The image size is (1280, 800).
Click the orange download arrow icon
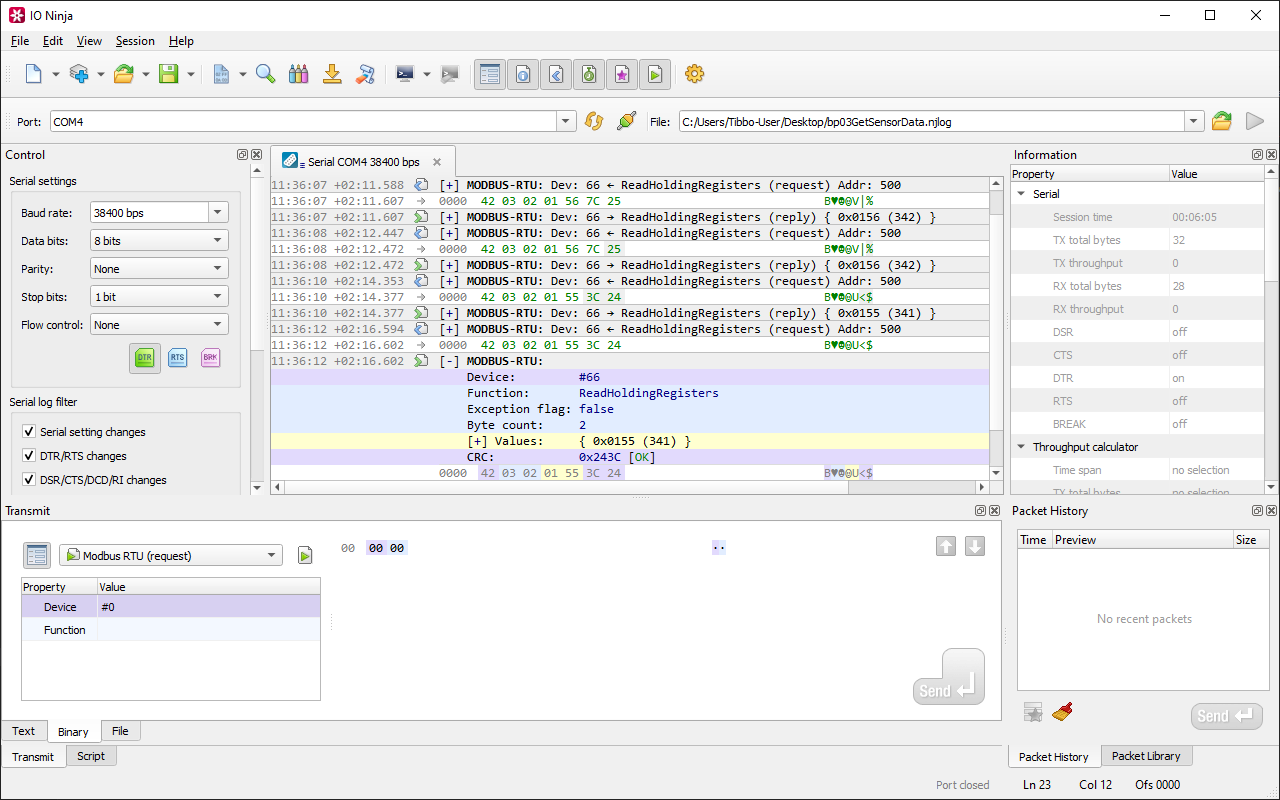(x=332, y=74)
